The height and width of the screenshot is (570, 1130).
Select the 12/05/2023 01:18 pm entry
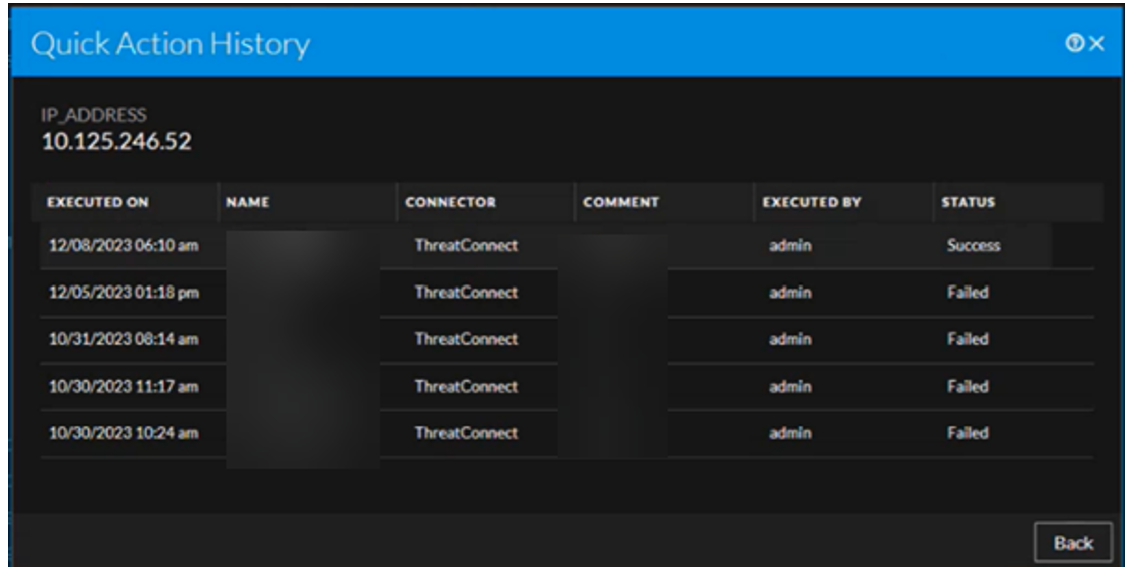click(566, 293)
